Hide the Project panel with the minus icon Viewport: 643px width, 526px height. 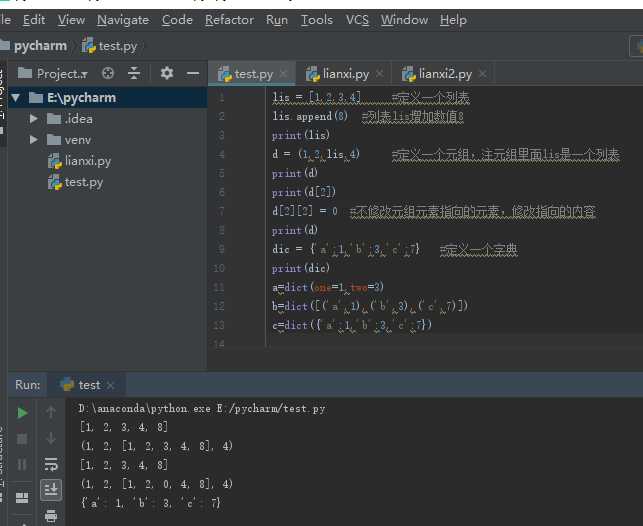coord(193,73)
